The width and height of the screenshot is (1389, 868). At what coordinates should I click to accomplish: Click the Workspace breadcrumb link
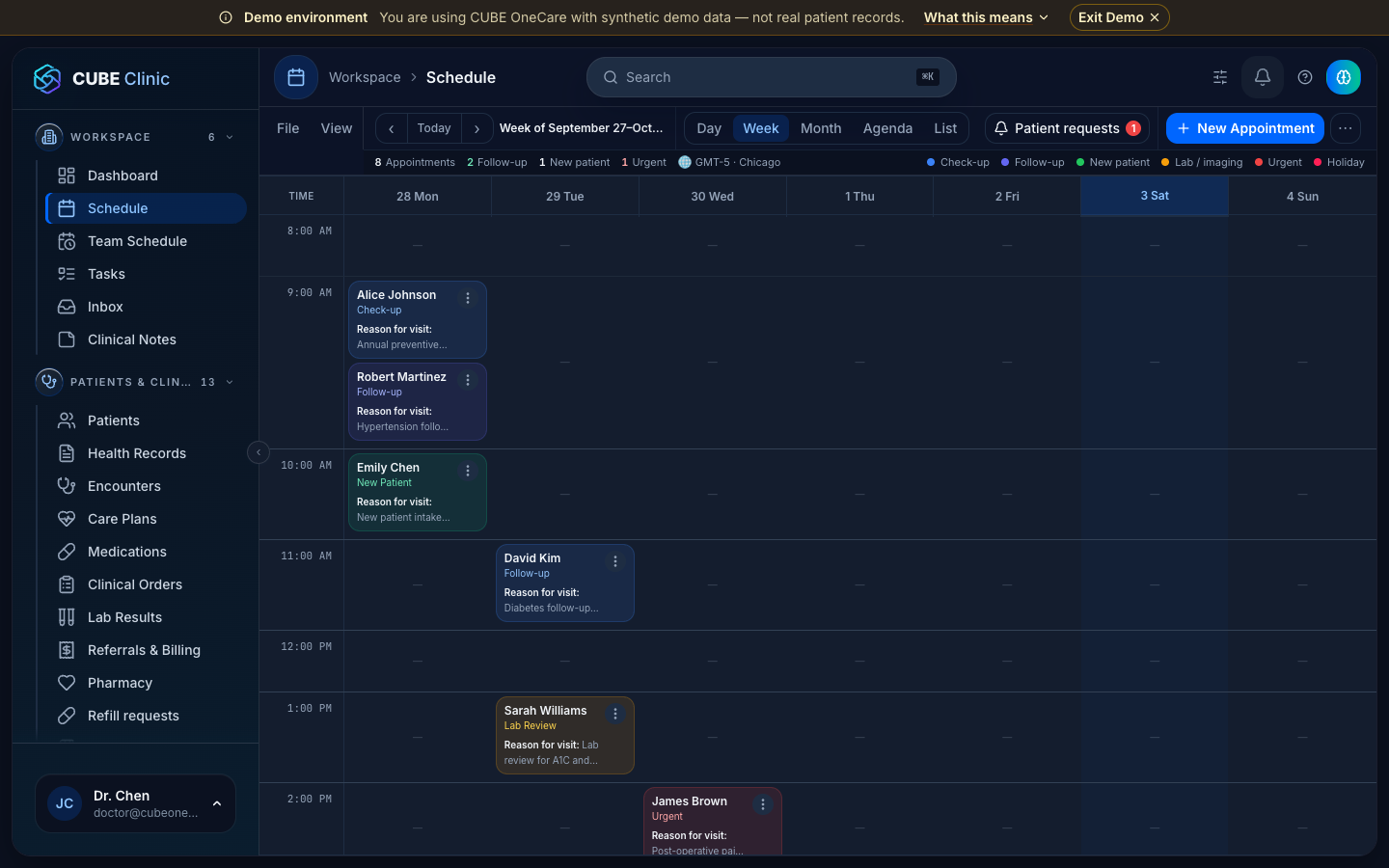365,77
